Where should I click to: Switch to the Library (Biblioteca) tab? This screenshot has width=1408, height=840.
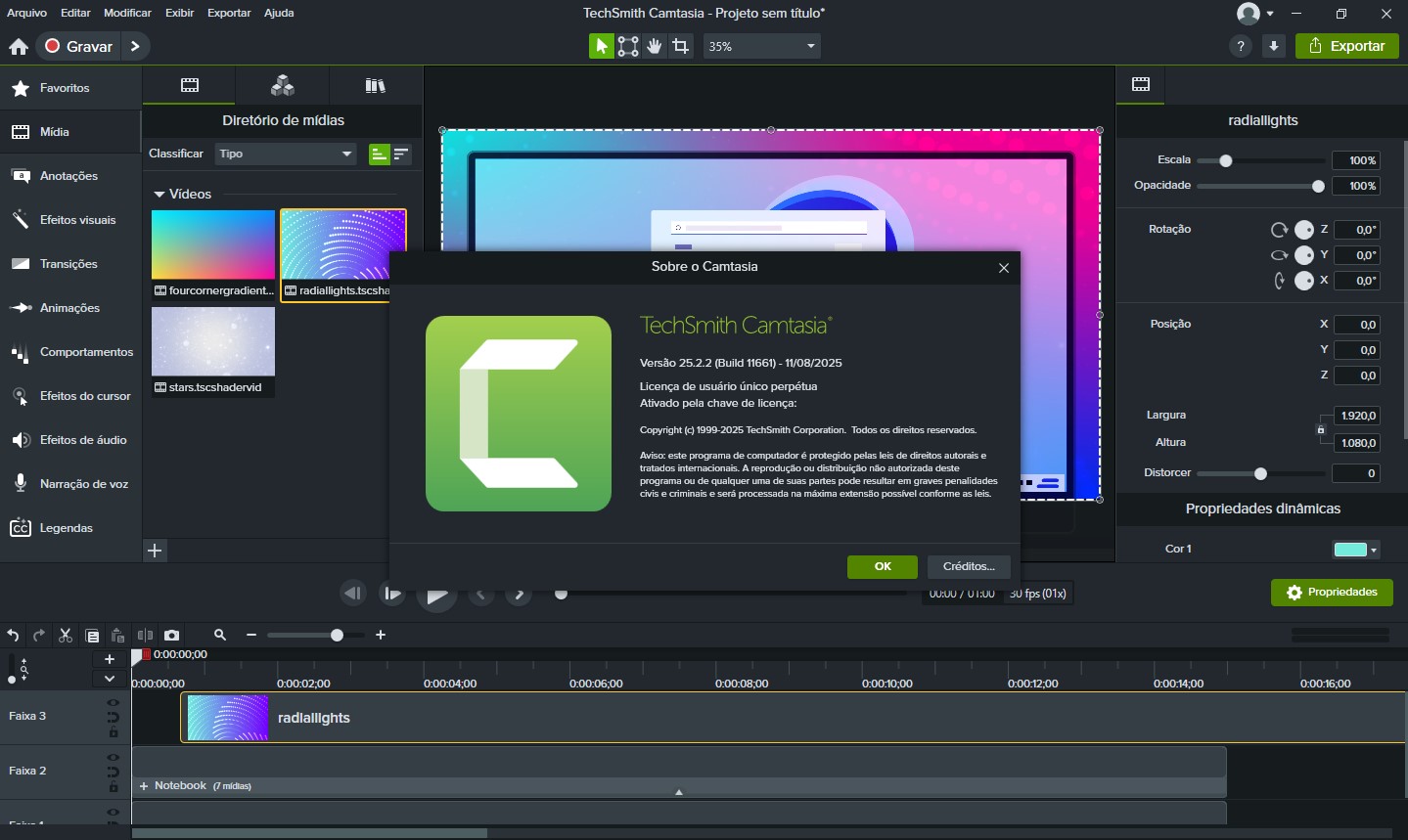click(376, 85)
